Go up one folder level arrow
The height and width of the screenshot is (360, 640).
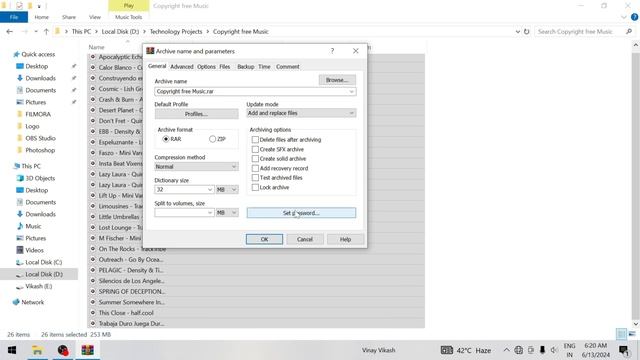[x=46, y=31]
